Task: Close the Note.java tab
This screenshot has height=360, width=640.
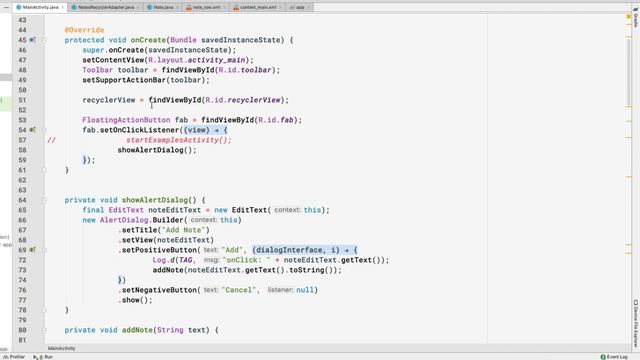Action: pyautogui.click(x=177, y=7)
